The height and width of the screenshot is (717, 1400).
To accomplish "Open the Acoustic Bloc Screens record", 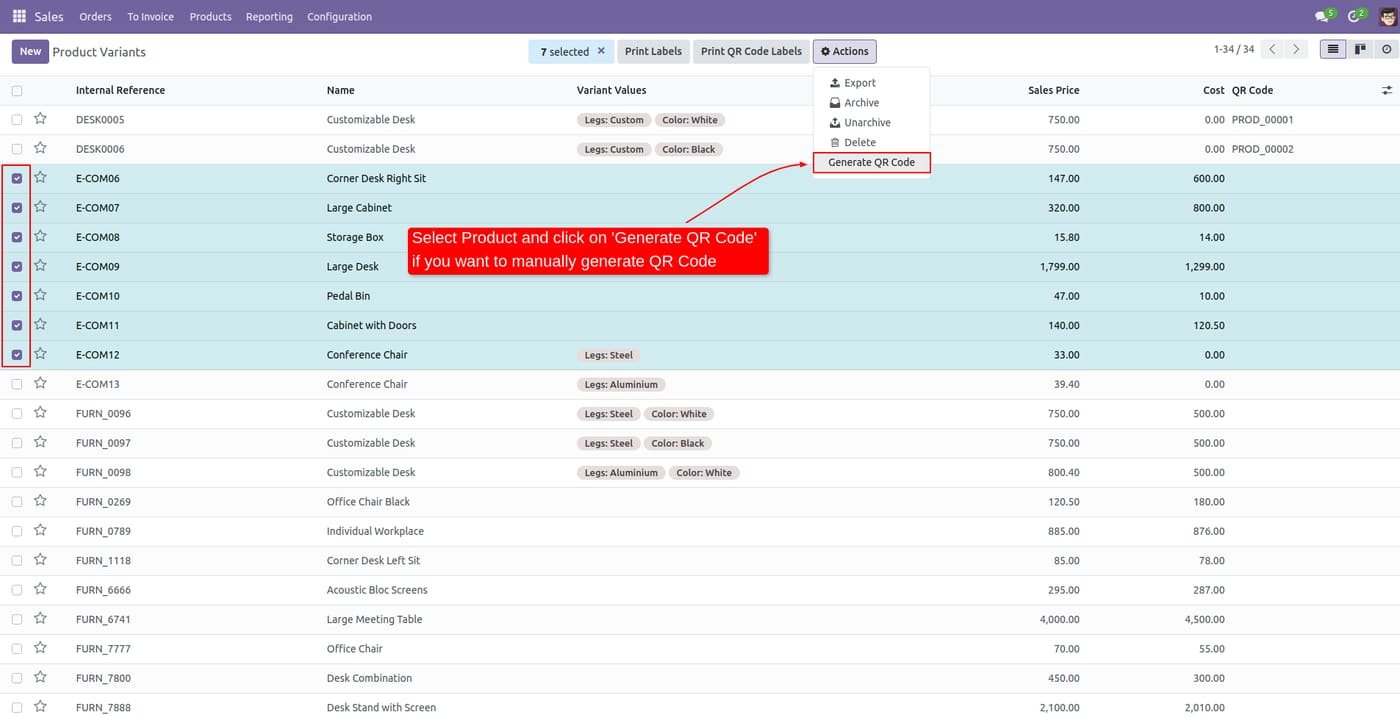I will coord(377,590).
